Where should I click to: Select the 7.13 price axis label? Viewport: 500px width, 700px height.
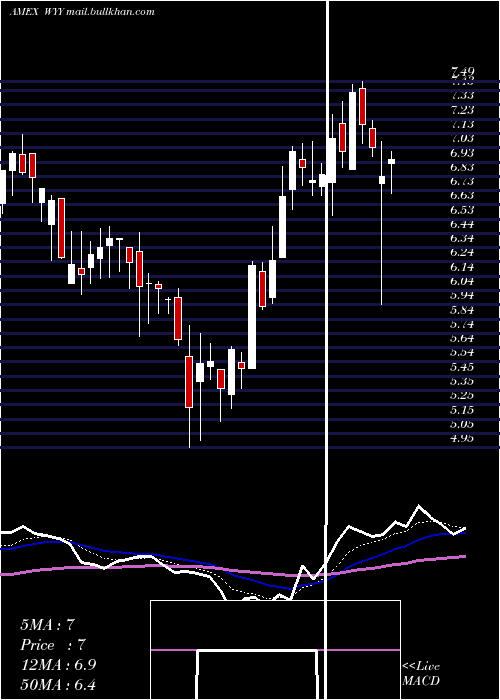(462, 124)
